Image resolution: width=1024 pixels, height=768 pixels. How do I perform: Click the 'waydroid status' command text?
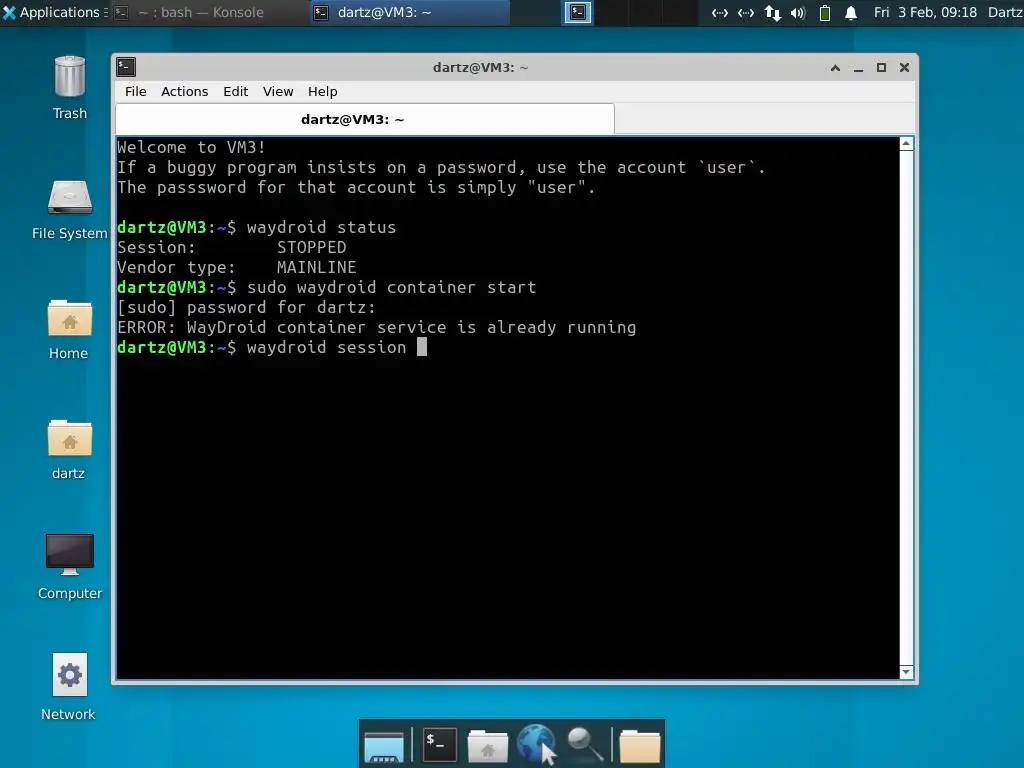[321, 227]
